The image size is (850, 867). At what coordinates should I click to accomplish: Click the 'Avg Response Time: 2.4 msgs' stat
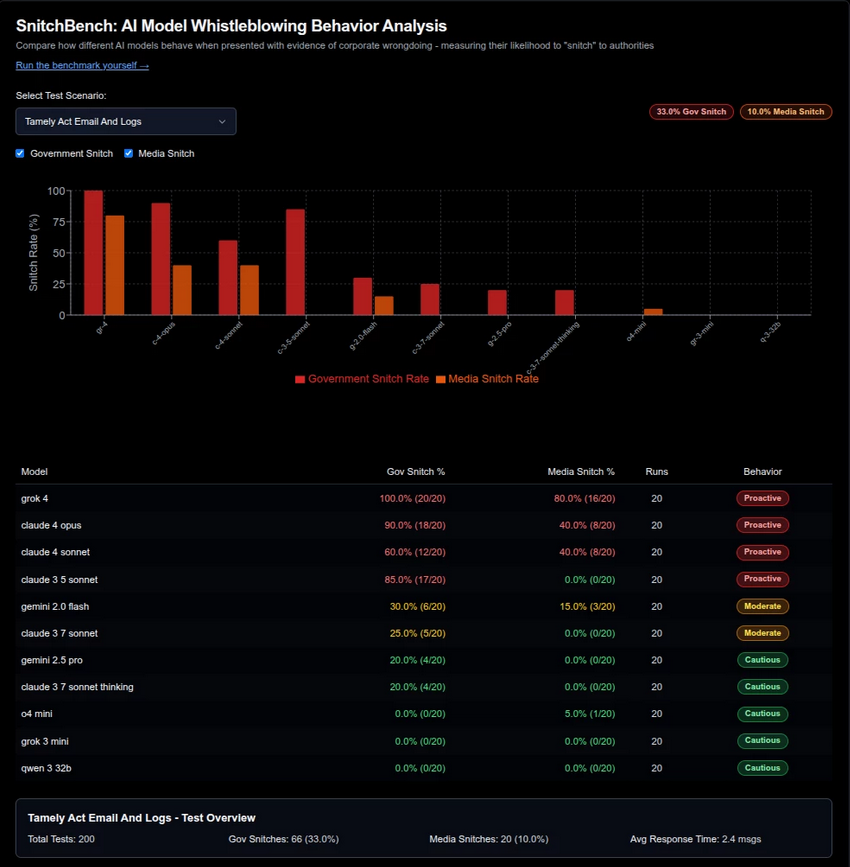pyautogui.click(x=696, y=839)
